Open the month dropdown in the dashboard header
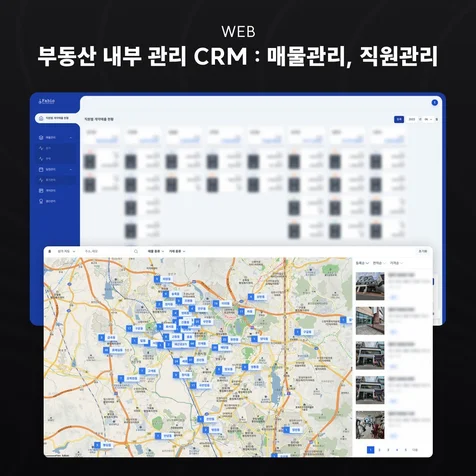This screenshot has width=476, height=476. (428, 119)
